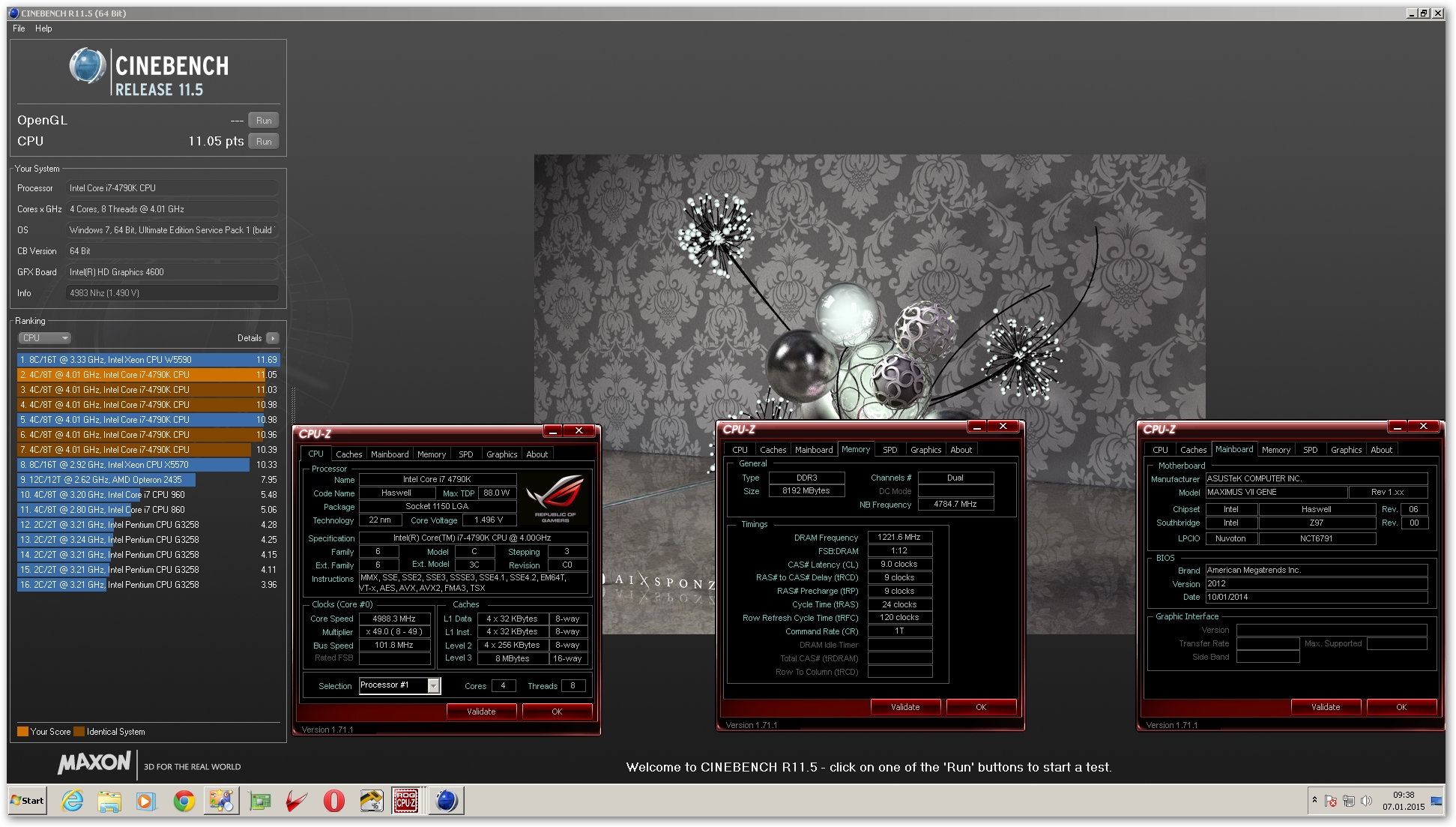Click the Core Speed value 4988.3 MHz

(395, 619)
